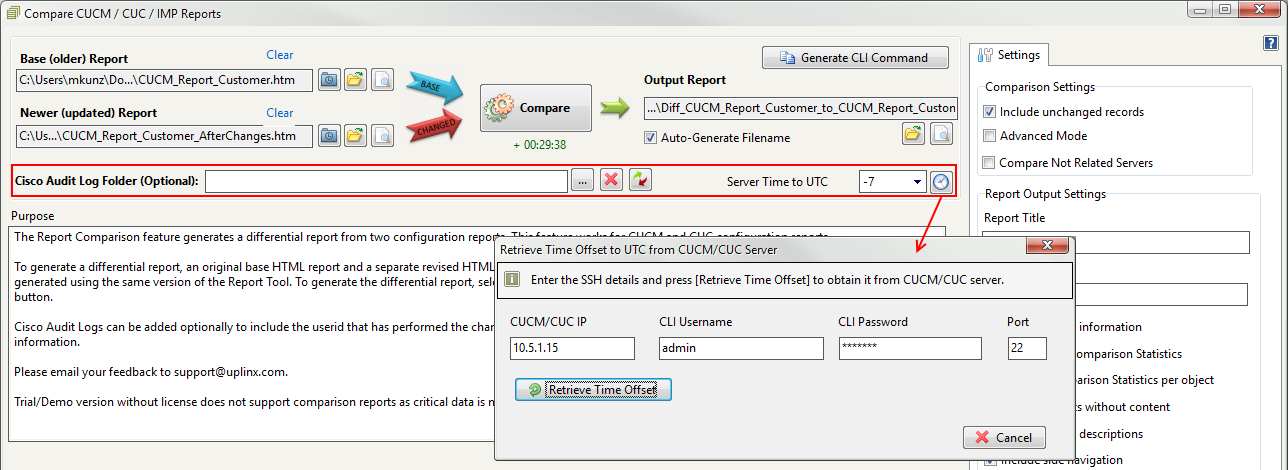Enable Compare Not Related Servers checkbox
1288x470 pixels.
click(990, 163)
